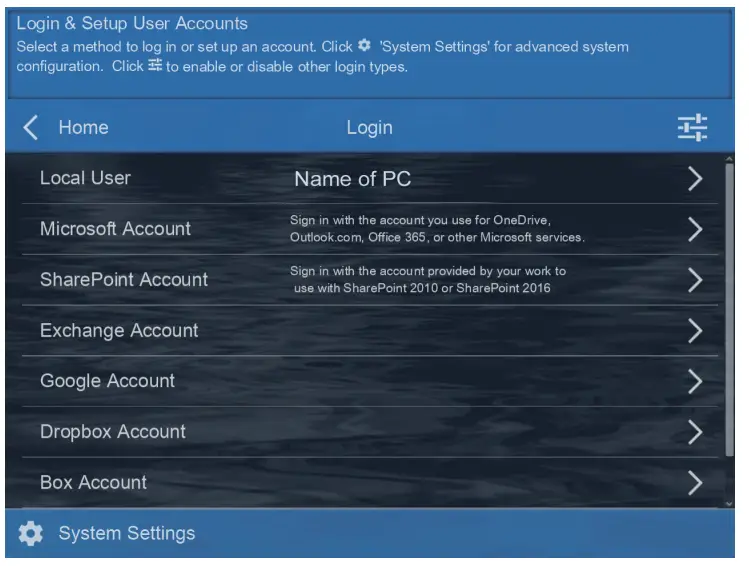Viewport: 749px width, 566px height.
Task: Go back to Home
Action: pos(84,128)
